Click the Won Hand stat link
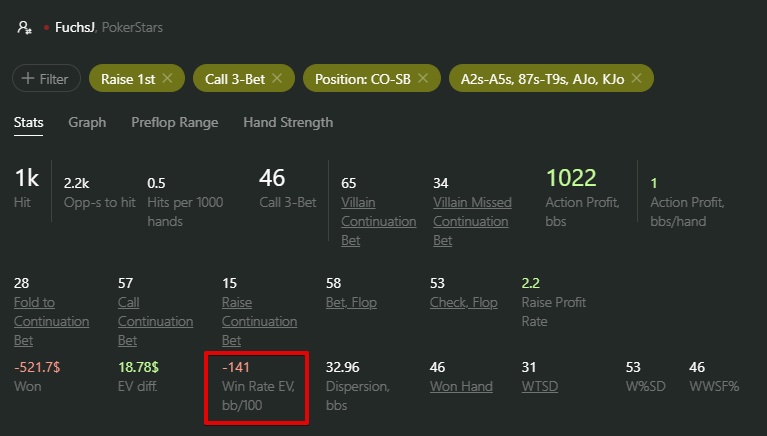 coord(461,386)
